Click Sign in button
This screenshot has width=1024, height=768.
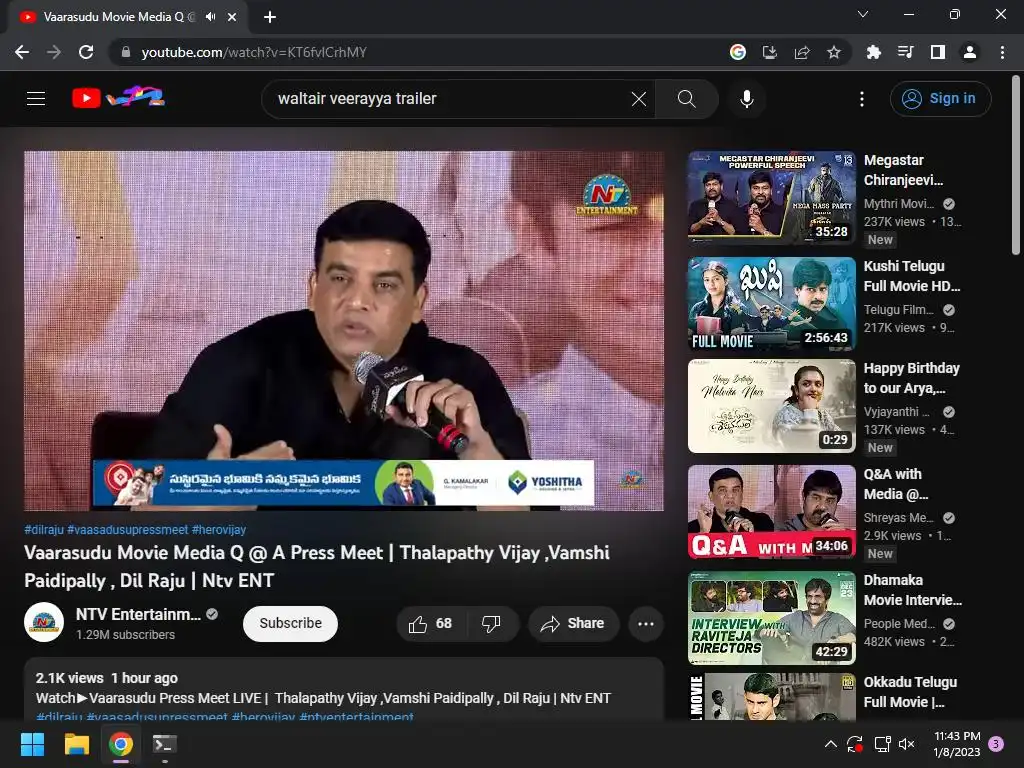(x=940, y=99)
